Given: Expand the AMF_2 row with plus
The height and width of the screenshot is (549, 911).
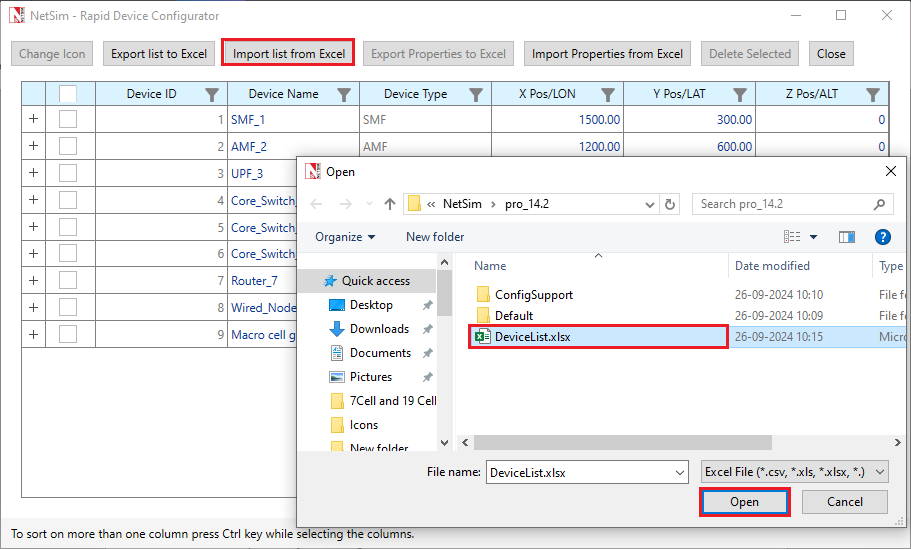Looking at the screenshot, I should click(x=34, y=145).
